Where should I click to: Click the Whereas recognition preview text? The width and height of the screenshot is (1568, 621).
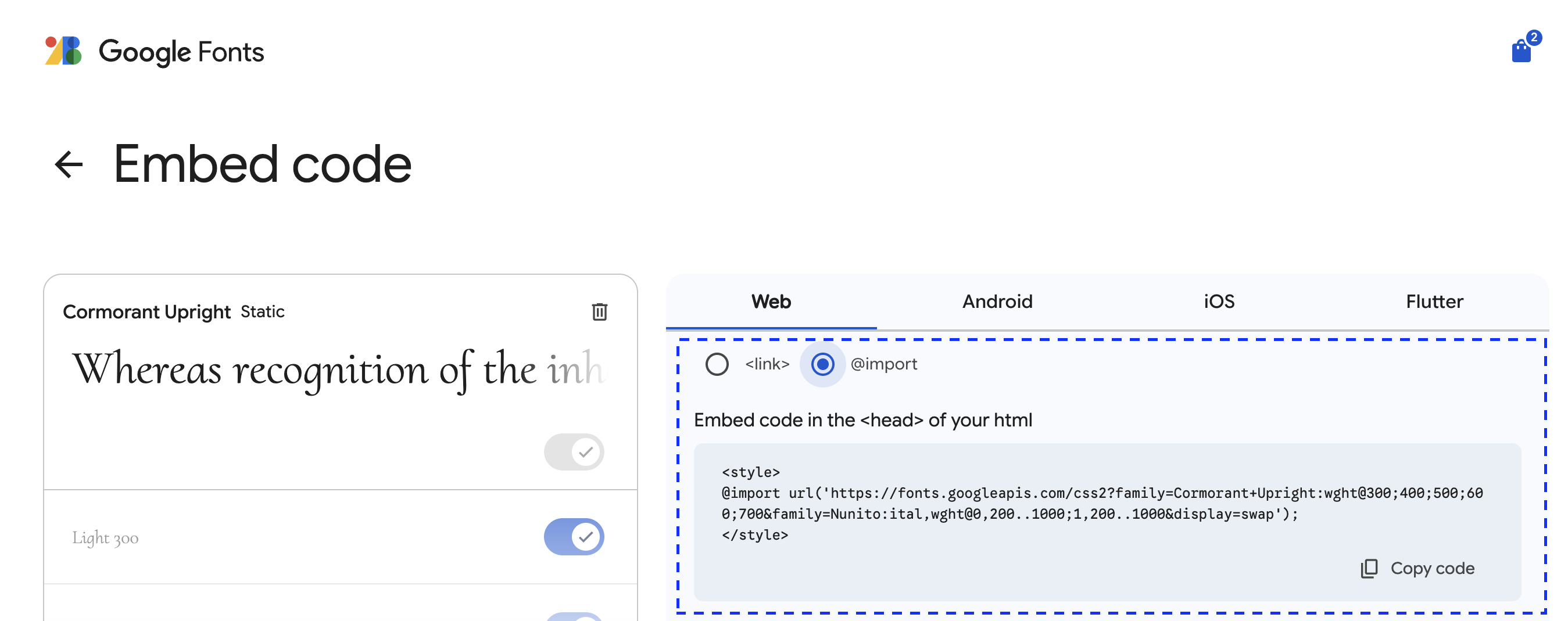coord(338,370)
